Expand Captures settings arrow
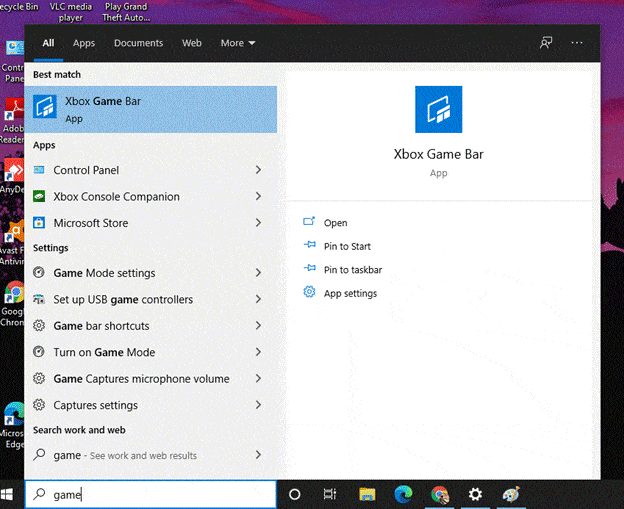The height and width of the screenshot is (509, 624). [258, 405]
